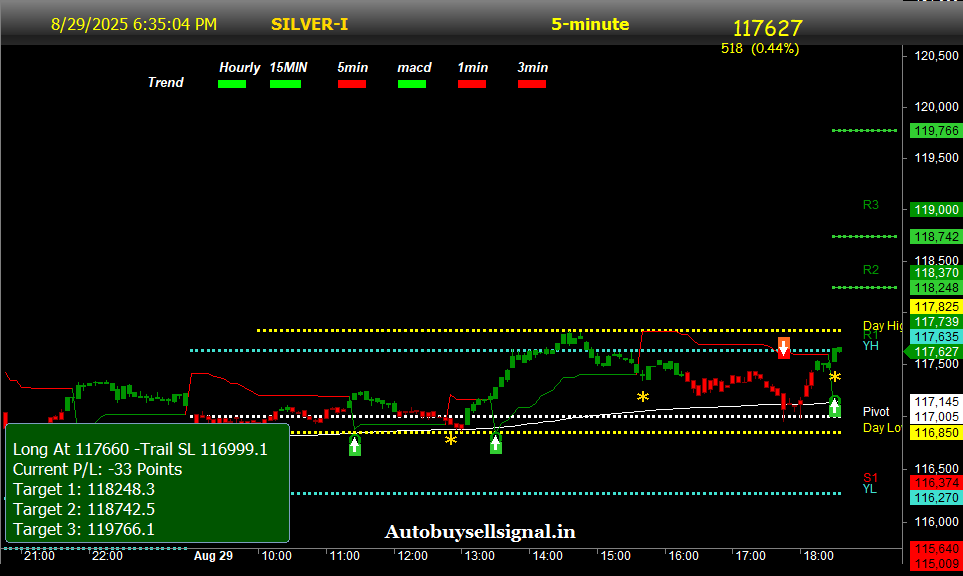Click the Current P/L -33 Points line

[x=98, y=469]
